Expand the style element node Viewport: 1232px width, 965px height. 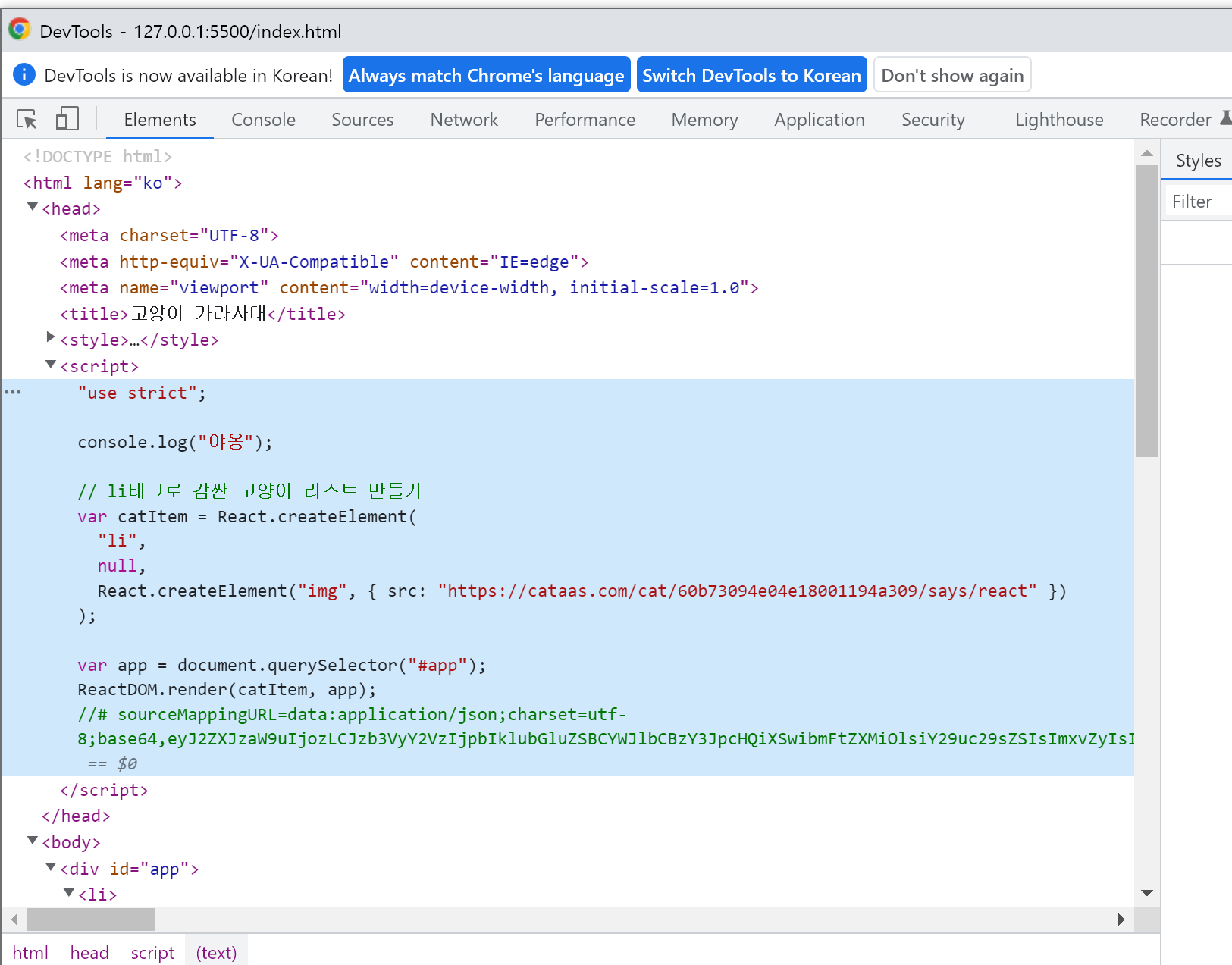pyautogui.click(x=51, y=337)
